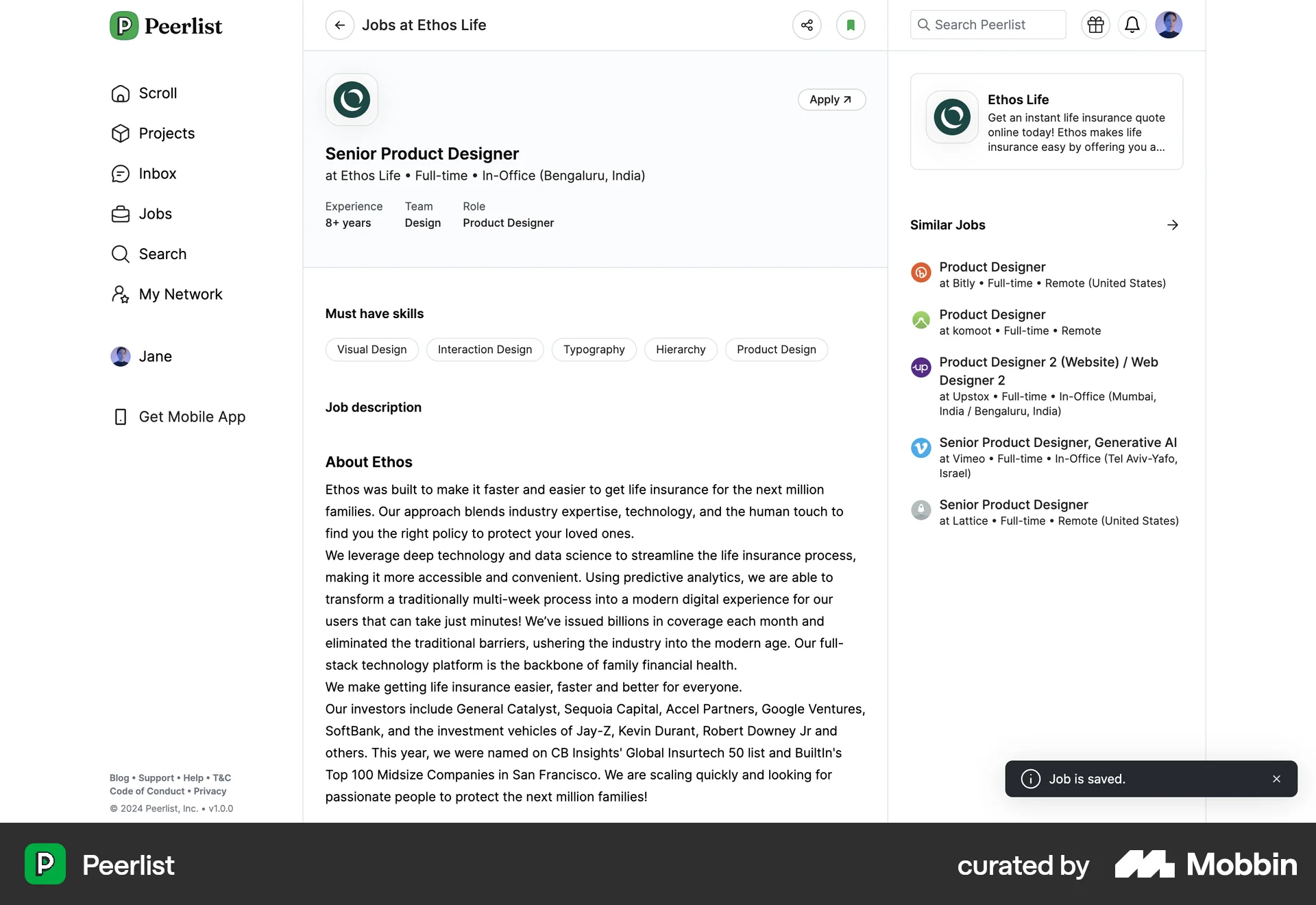Open Peerlist Search from sidebar

coord(162,254)
